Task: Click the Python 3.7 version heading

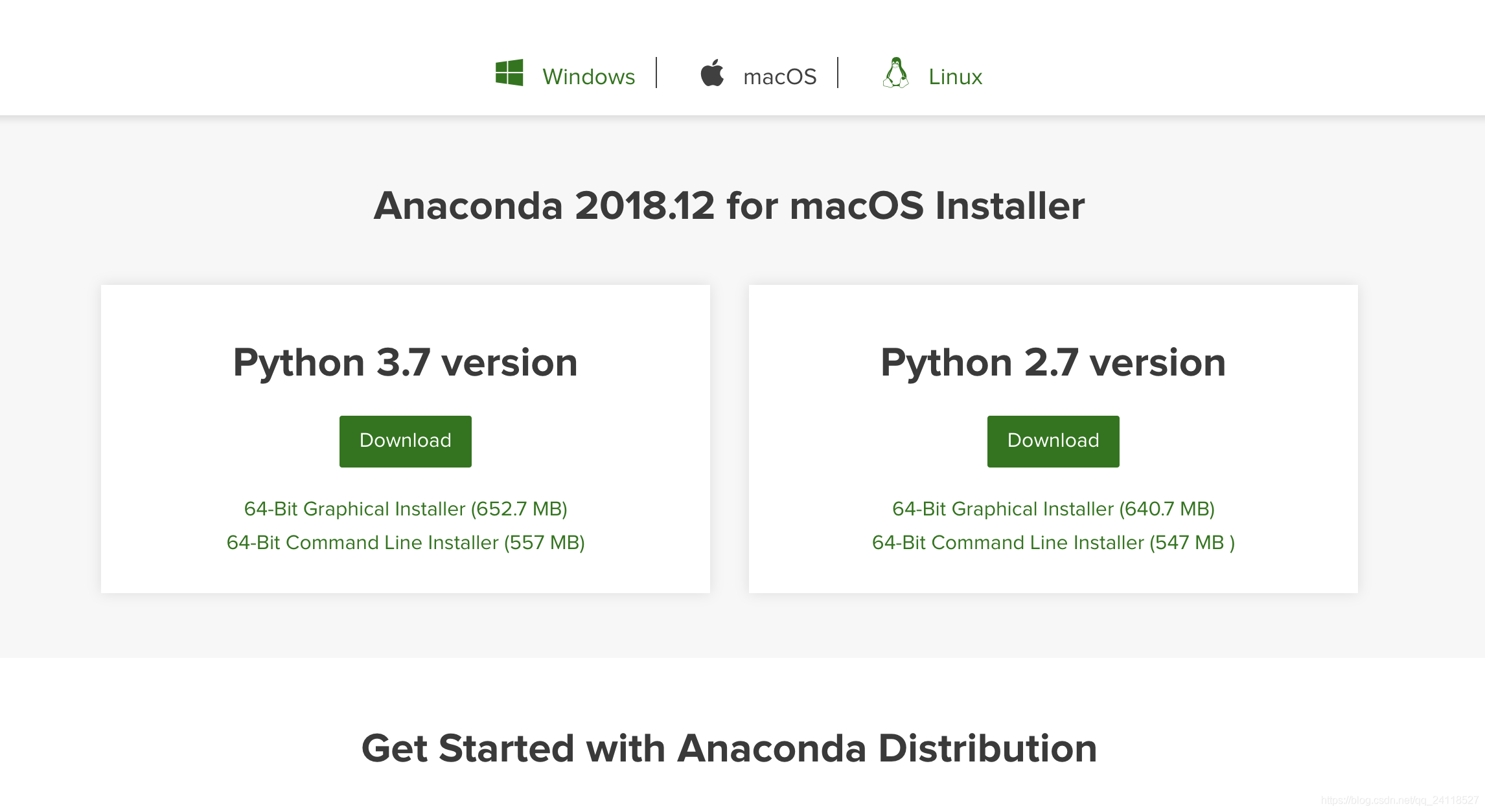Action: pyautogui.click(x=406, y=363)
